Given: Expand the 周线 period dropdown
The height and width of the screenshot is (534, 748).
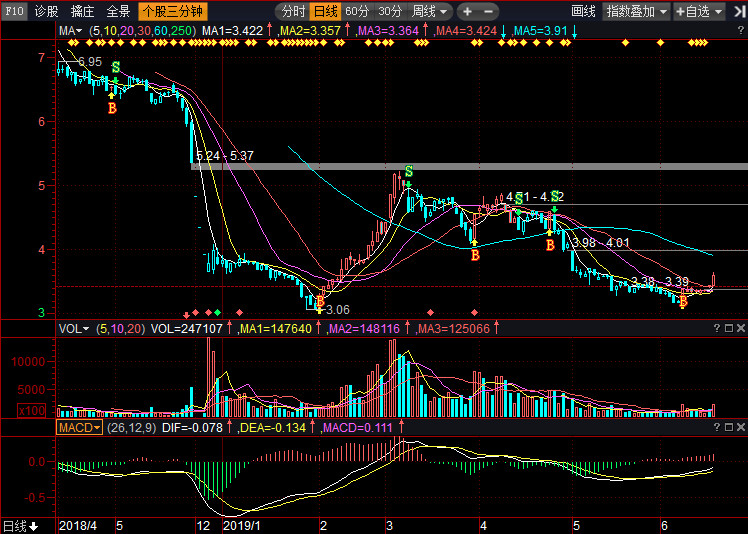Looking at the screenshot, I should click(431, 11).
